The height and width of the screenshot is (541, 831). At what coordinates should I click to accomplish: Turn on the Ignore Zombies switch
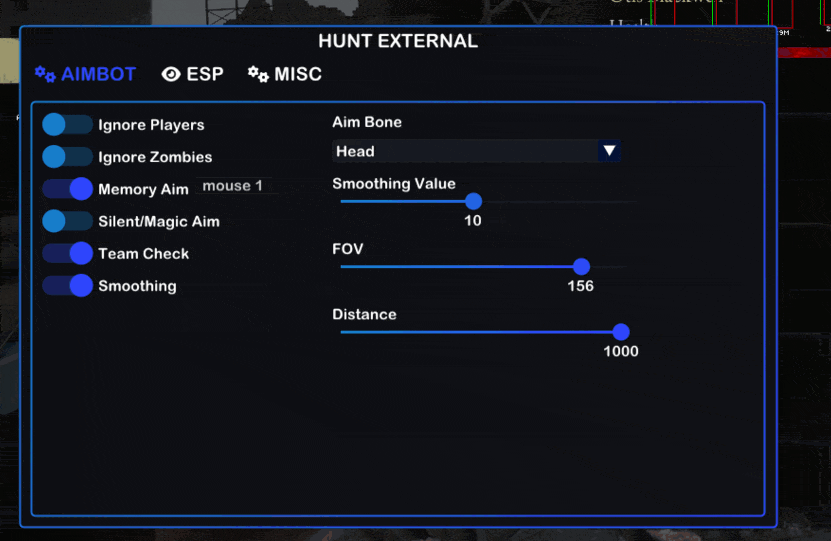click(67, 157)
